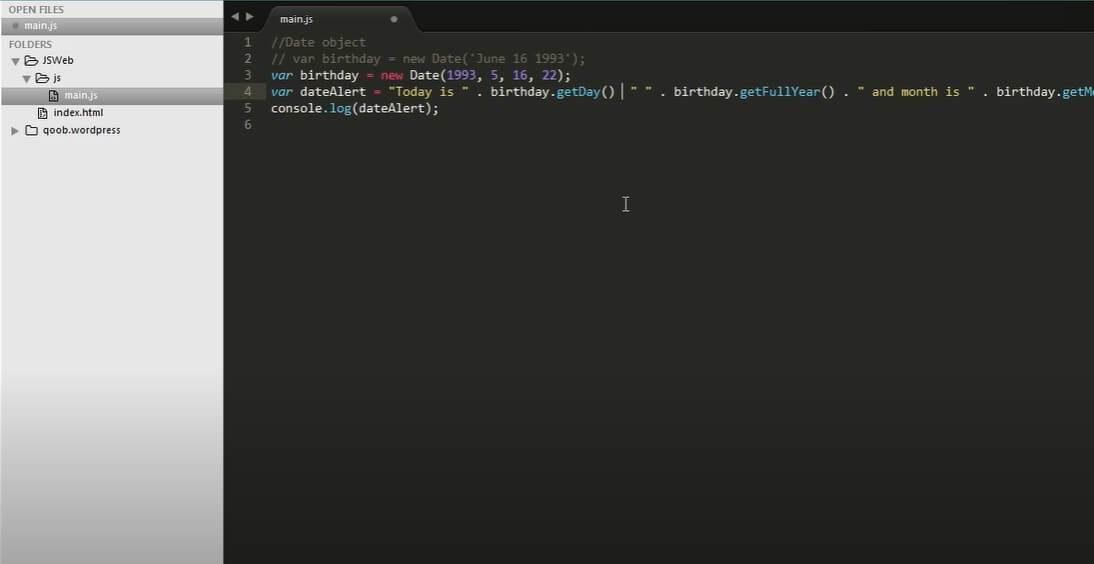The image size is (1094, 564).
Task: Click line number 6 in gutter
Action: pos(248,125)
